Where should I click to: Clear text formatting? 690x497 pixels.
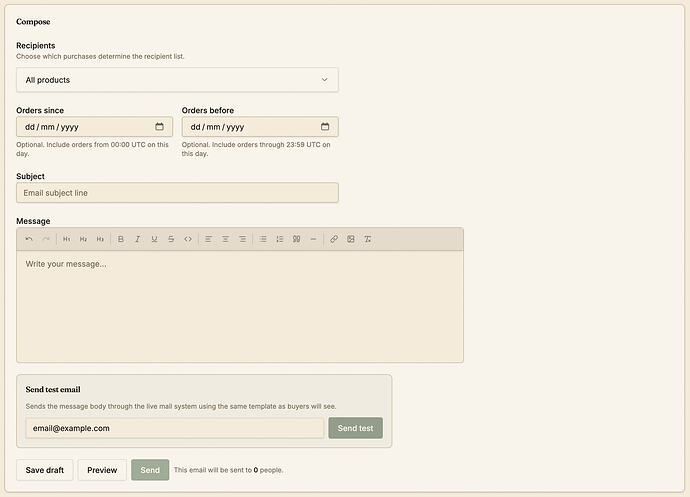(367, 239)
